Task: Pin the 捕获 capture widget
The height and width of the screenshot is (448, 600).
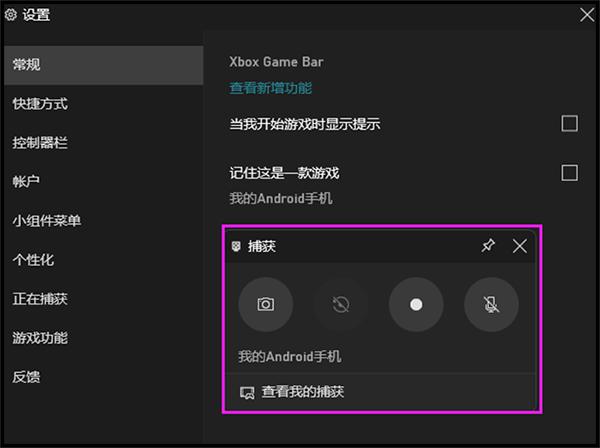Action: [x=488, y=246]
